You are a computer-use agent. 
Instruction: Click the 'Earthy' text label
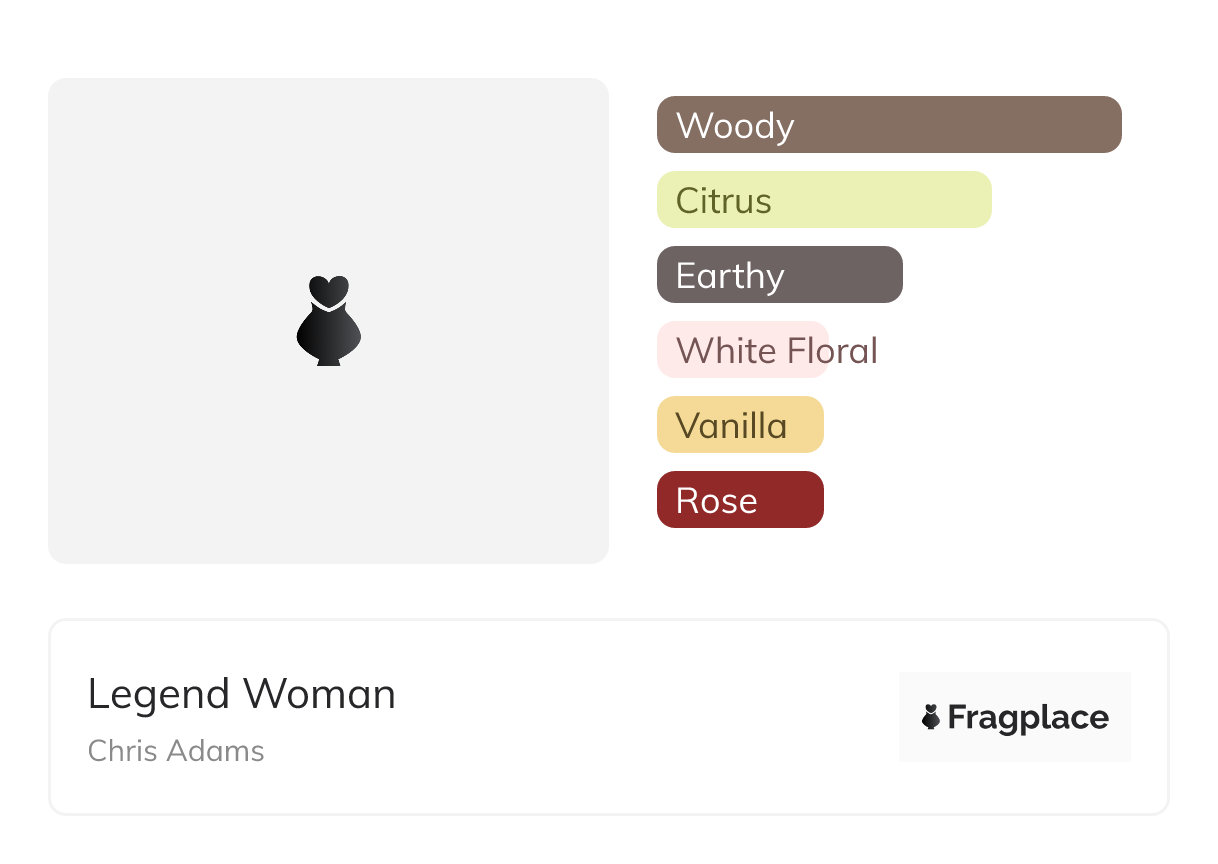pos(730,276)
